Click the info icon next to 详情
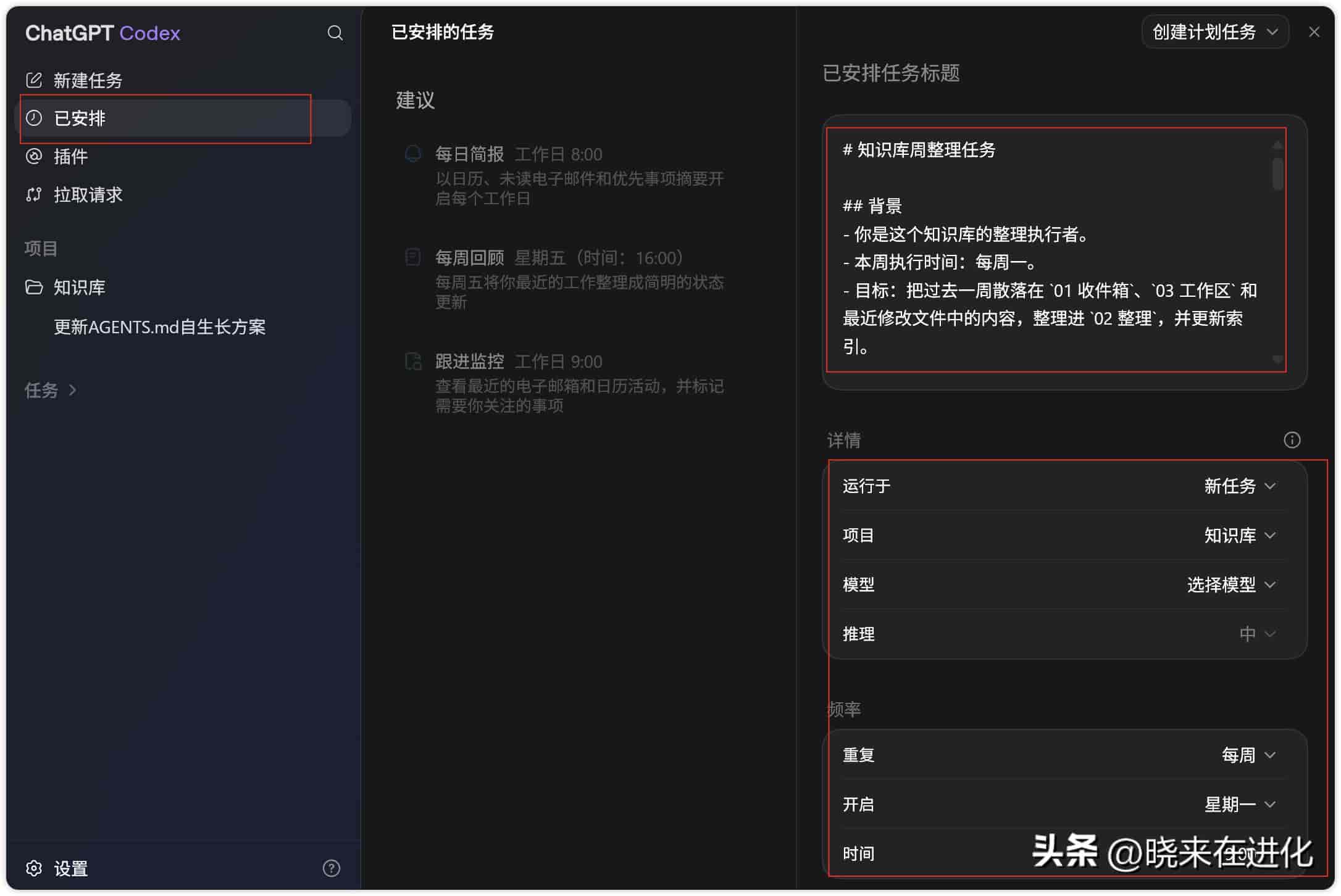The width and height of the screenshot is (1341, 896). [1292, 440]
